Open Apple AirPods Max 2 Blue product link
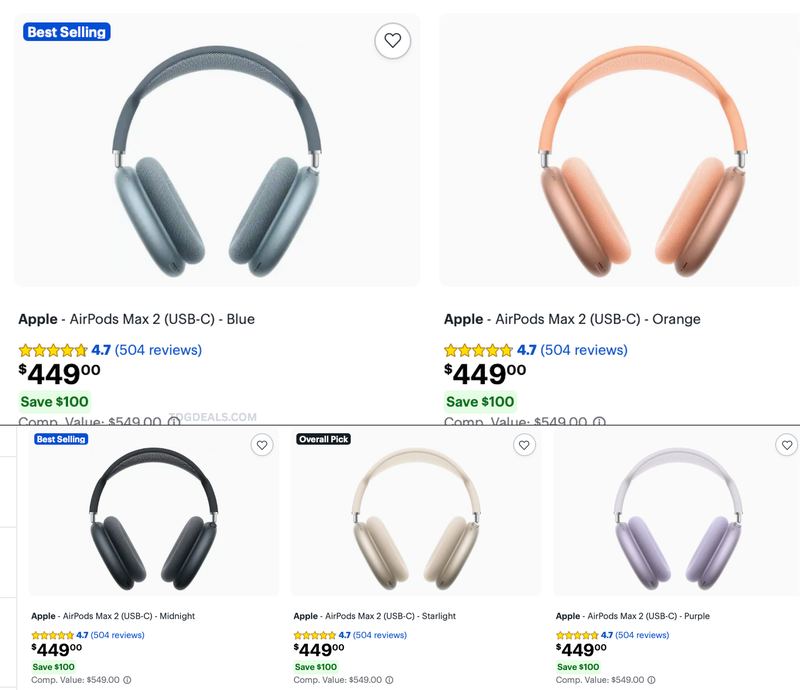Screen dimensions: 800x690 [x=136, y=319]
